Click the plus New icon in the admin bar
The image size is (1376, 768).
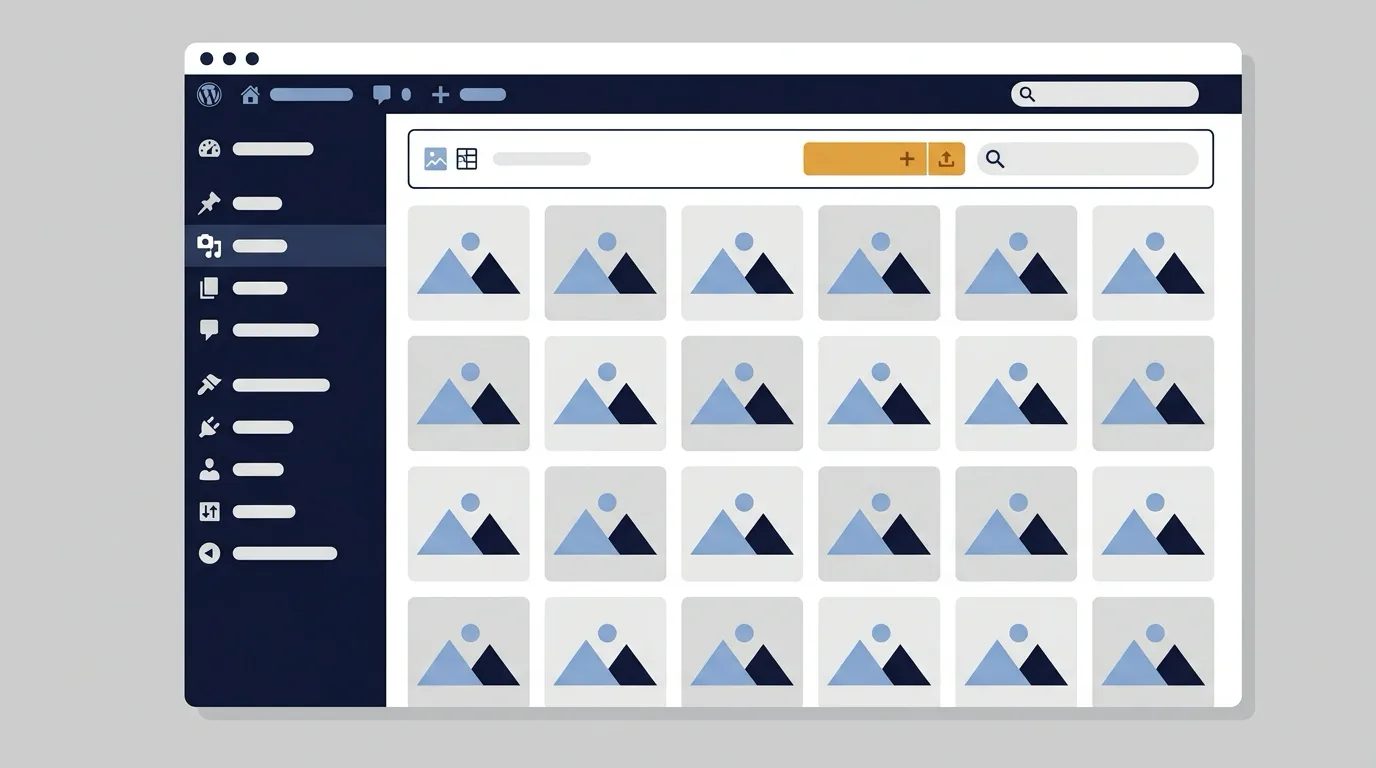[440, 95]
